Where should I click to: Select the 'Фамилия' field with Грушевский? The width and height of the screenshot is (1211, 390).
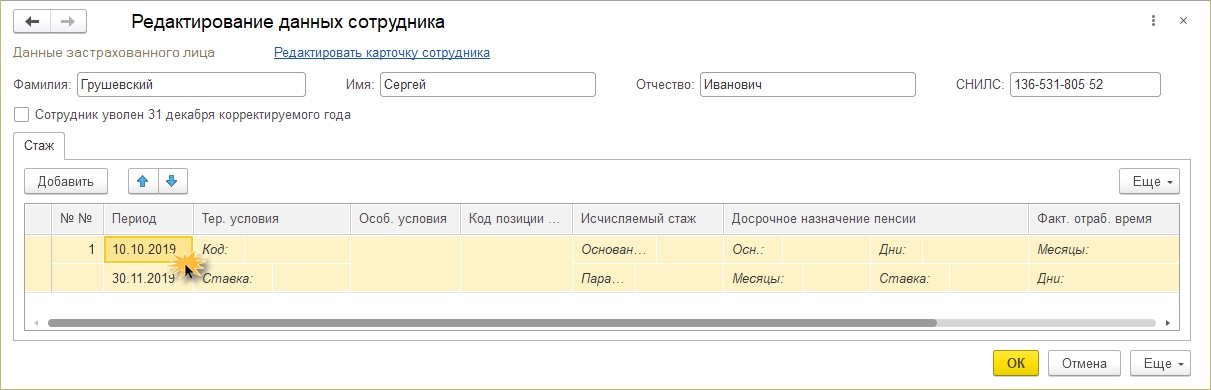click(191, 85)
